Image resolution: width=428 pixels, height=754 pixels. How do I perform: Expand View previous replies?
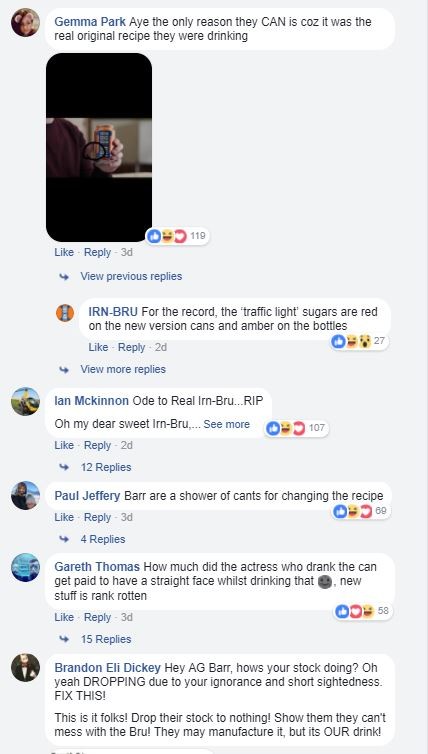[x=131, y=276]
